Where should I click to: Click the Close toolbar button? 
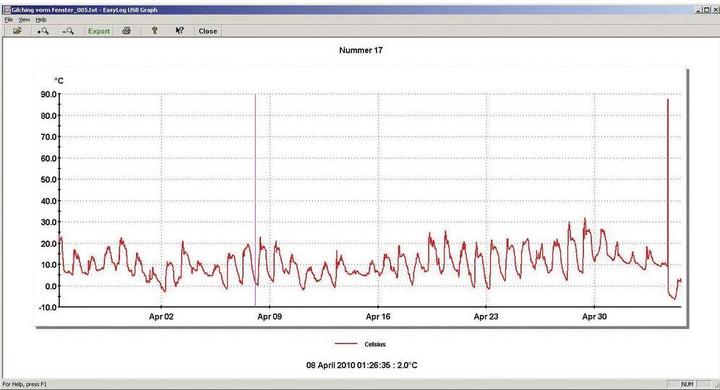(208, 31)
